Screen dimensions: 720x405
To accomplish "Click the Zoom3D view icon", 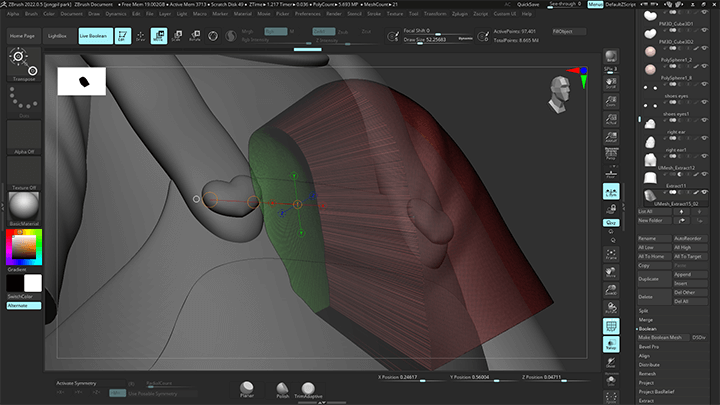I will [611, 289].
